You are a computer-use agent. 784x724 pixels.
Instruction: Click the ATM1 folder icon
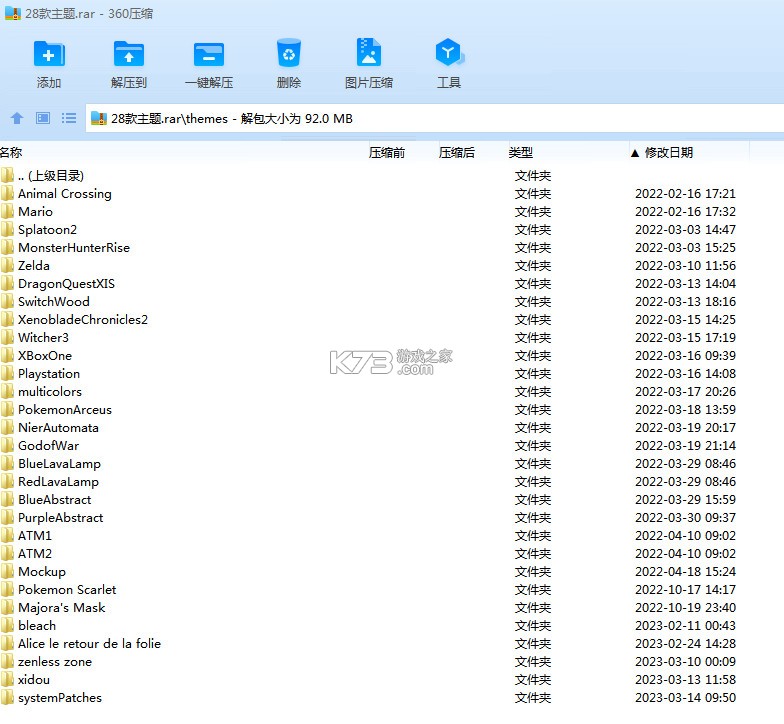(8, 536)
